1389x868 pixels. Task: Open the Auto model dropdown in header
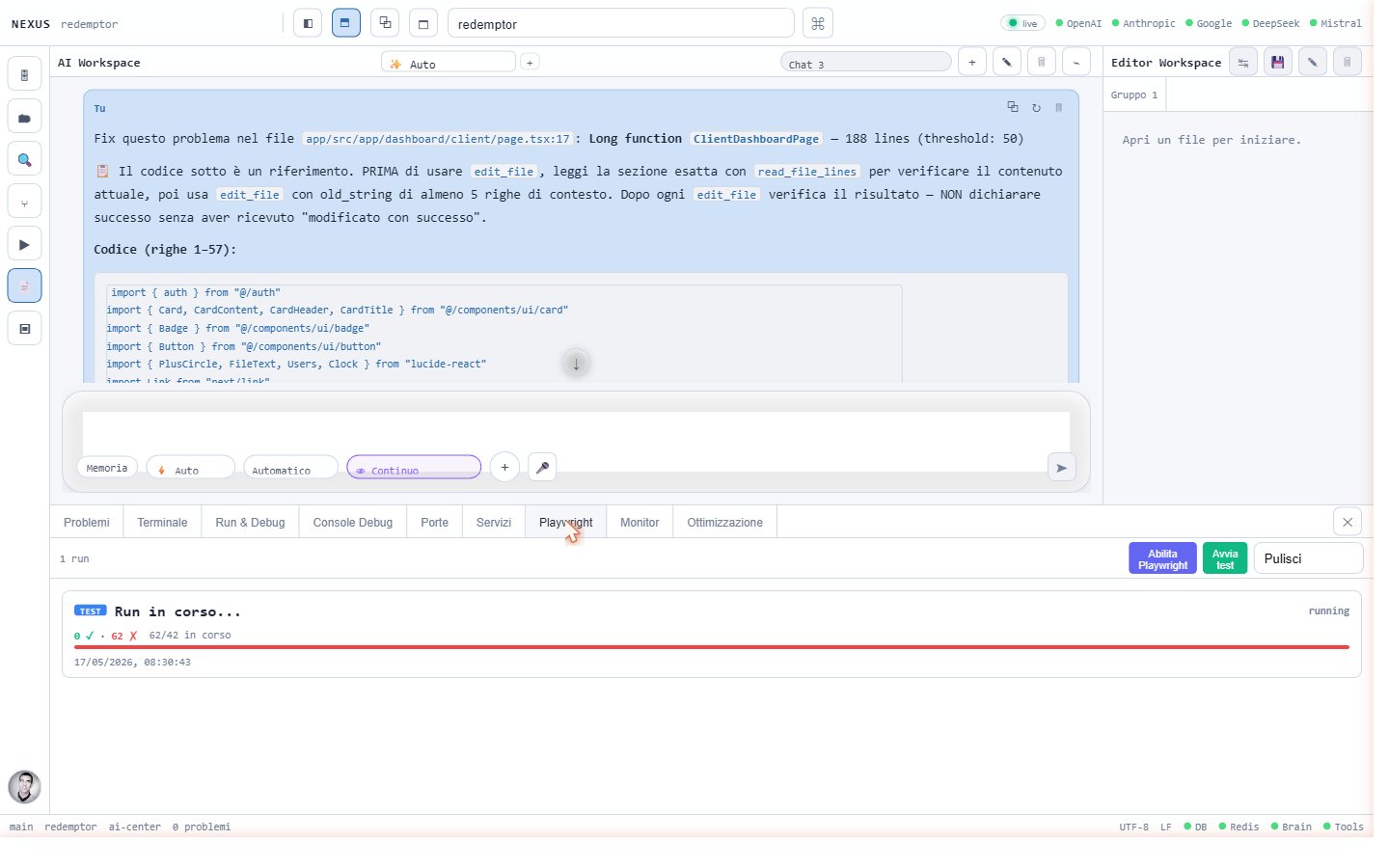449,62
